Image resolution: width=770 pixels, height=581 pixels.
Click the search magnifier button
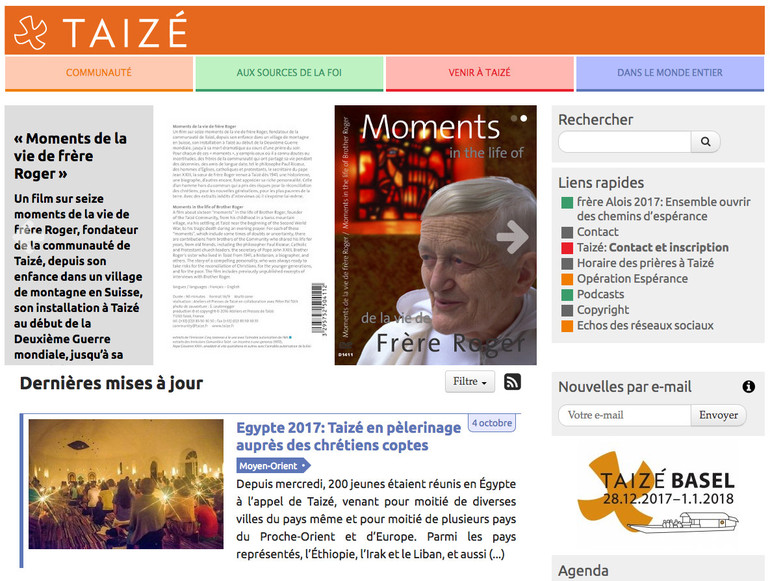pos(705,141)
